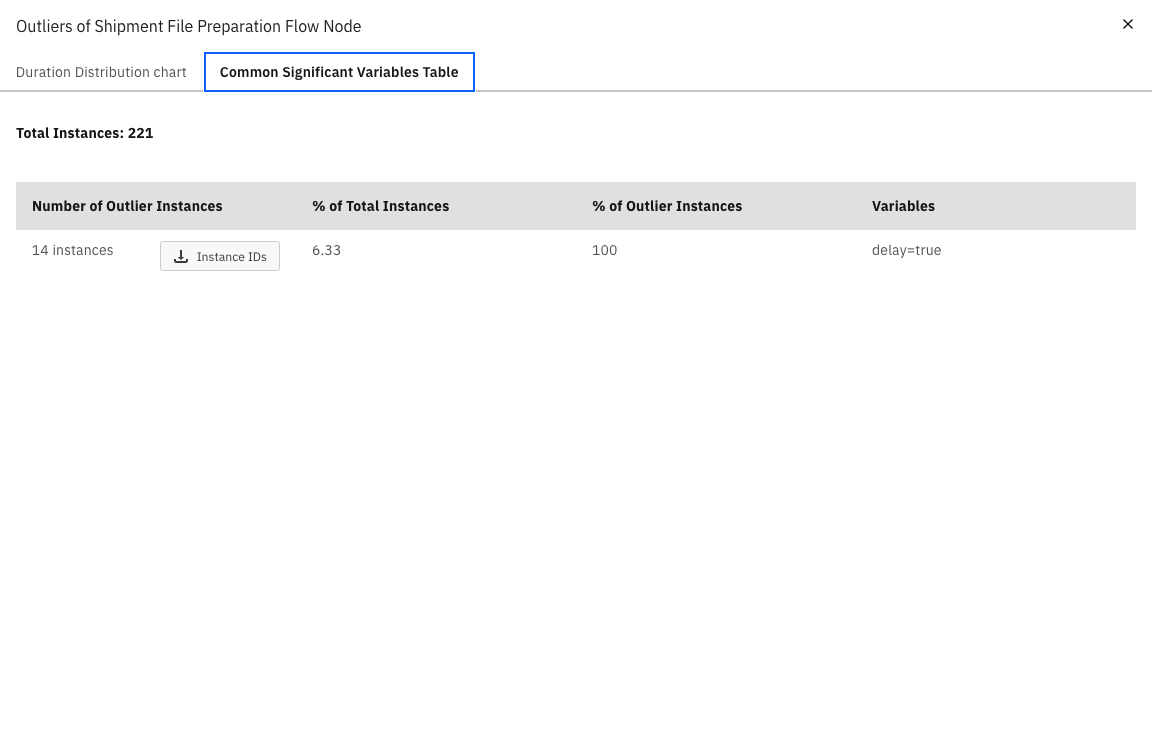The image size is (1152, 744).
Task: Select the % of Total Instances column header
Action: (x=380, y=206)
